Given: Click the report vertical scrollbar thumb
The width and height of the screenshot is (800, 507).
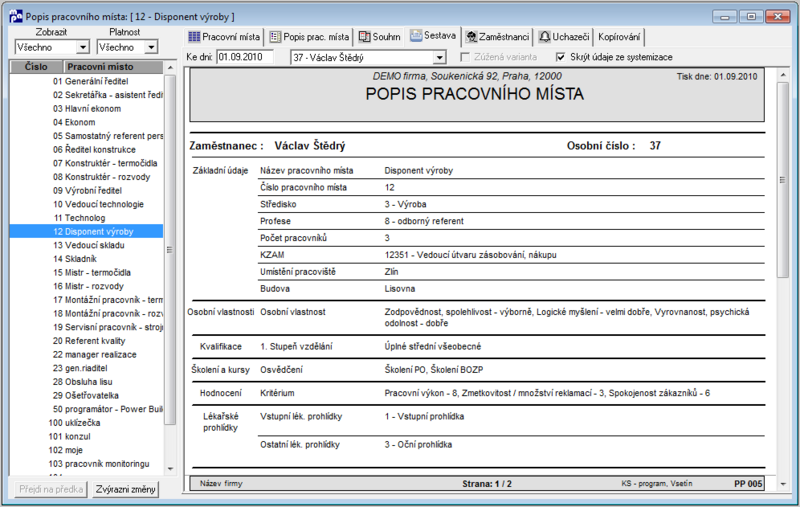Looking at the screenshot, I should 783,180.
